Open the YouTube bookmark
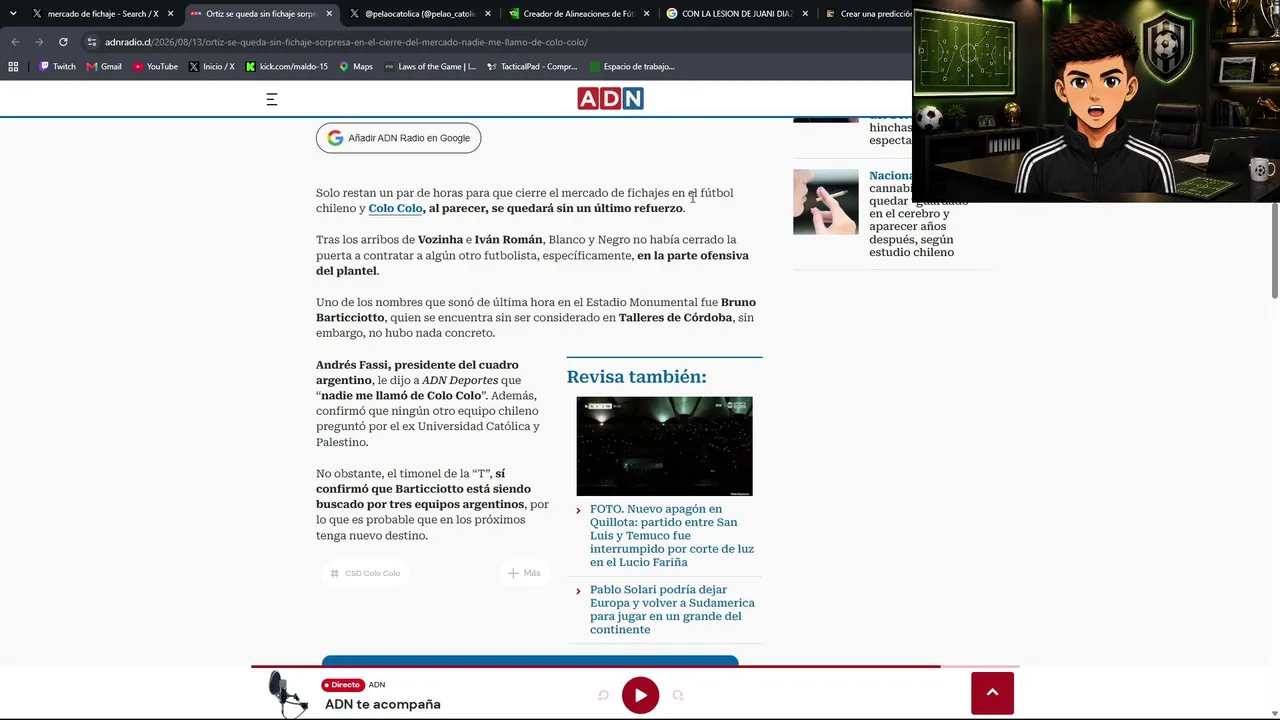Viewport: 1280px width, 720px height. pos(155,67)
